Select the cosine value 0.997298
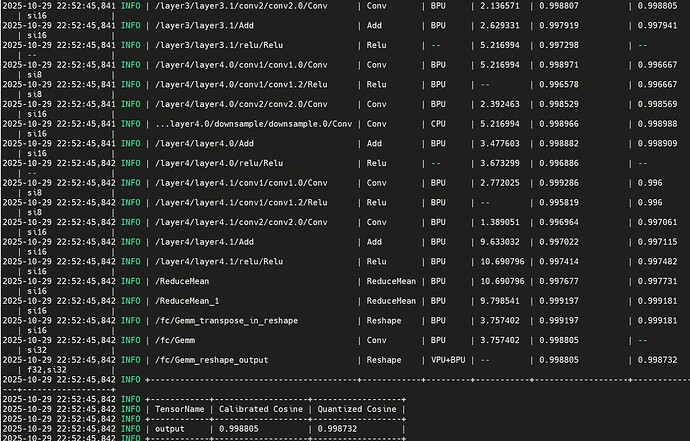This screenshot has height=441, width=690. click(x=559, y=45)
